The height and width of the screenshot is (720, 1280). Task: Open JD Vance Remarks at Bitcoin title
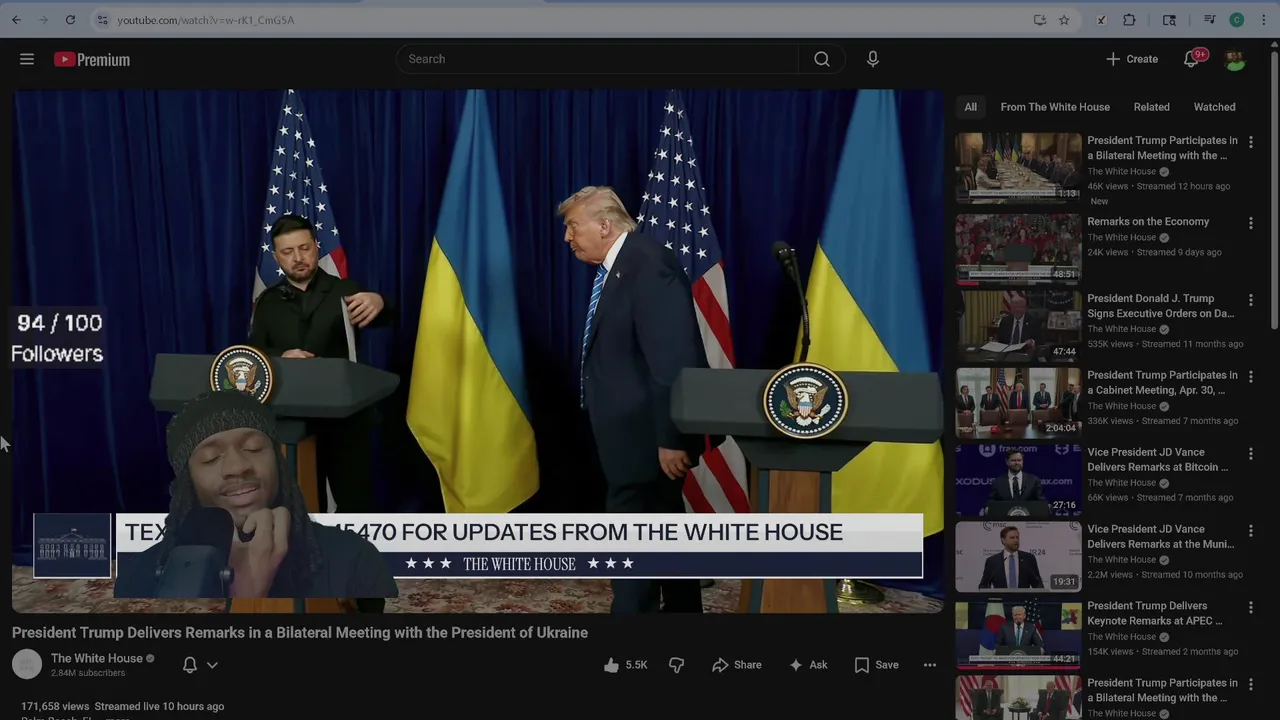1158,460
